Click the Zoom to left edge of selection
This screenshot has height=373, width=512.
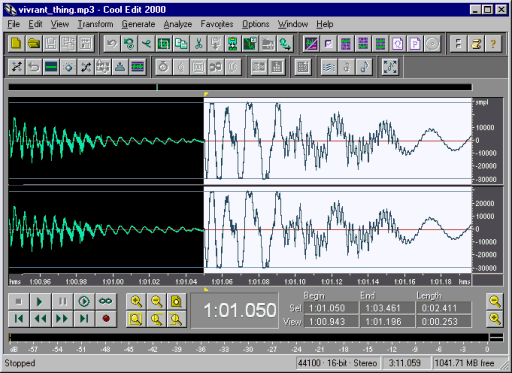point(156,319)
